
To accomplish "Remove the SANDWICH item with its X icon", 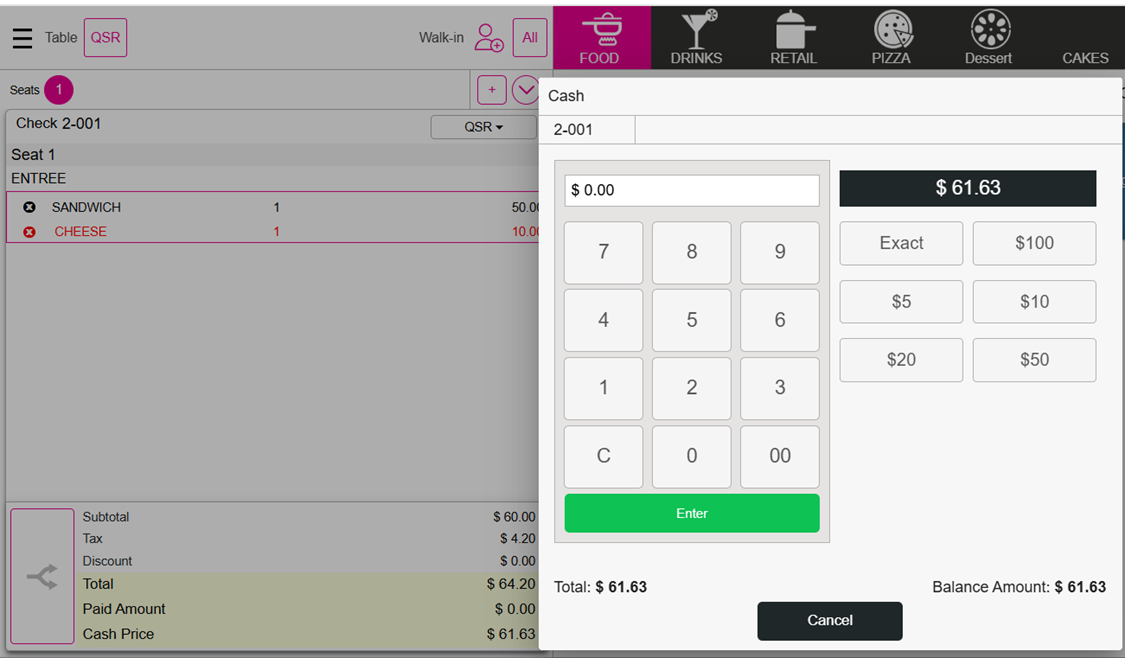I will [x=29, y=207].
